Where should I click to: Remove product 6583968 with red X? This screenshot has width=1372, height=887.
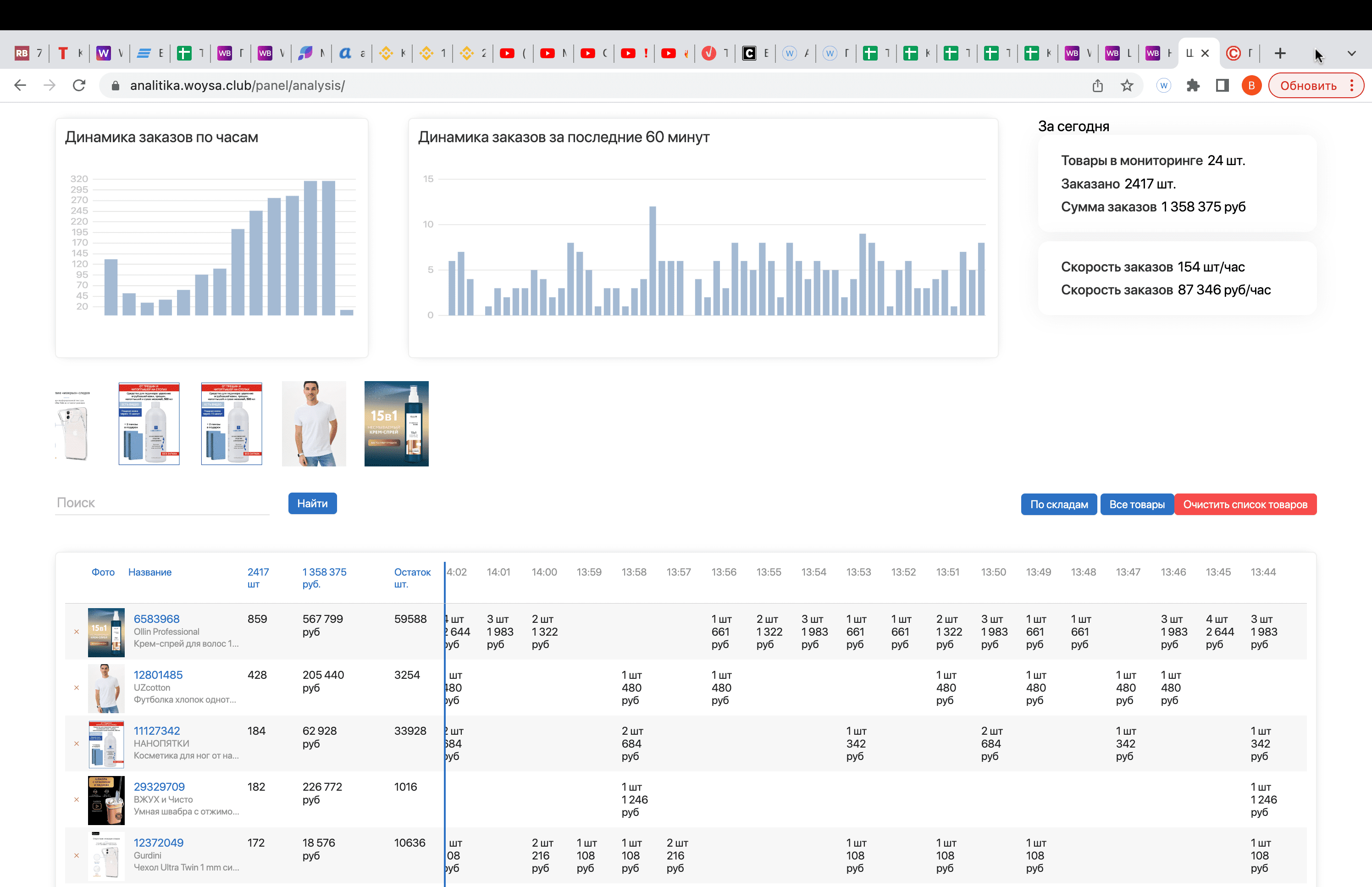tap(77, 632)
